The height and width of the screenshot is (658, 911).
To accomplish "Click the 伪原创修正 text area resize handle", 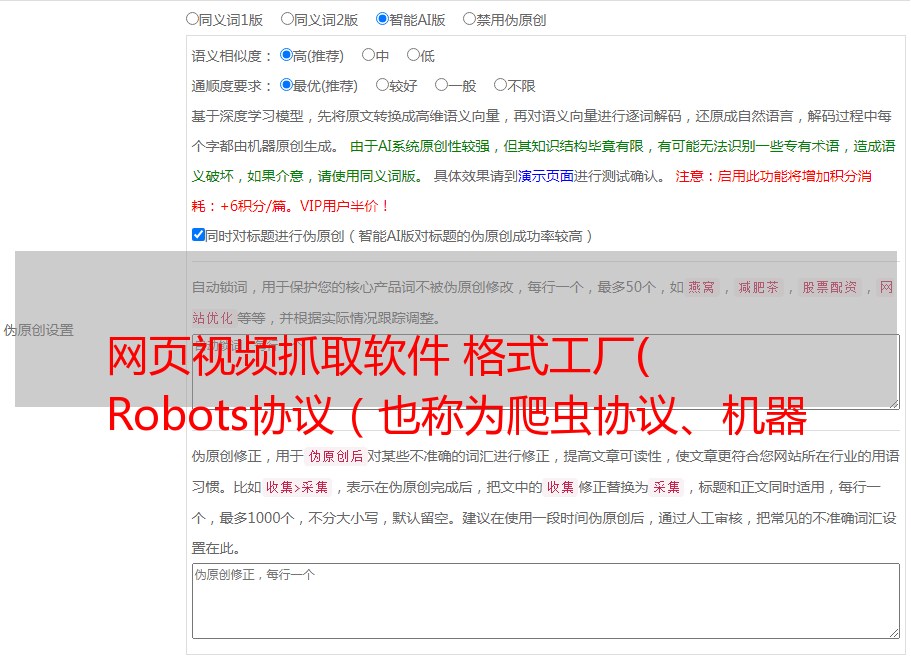I will 893,632.
